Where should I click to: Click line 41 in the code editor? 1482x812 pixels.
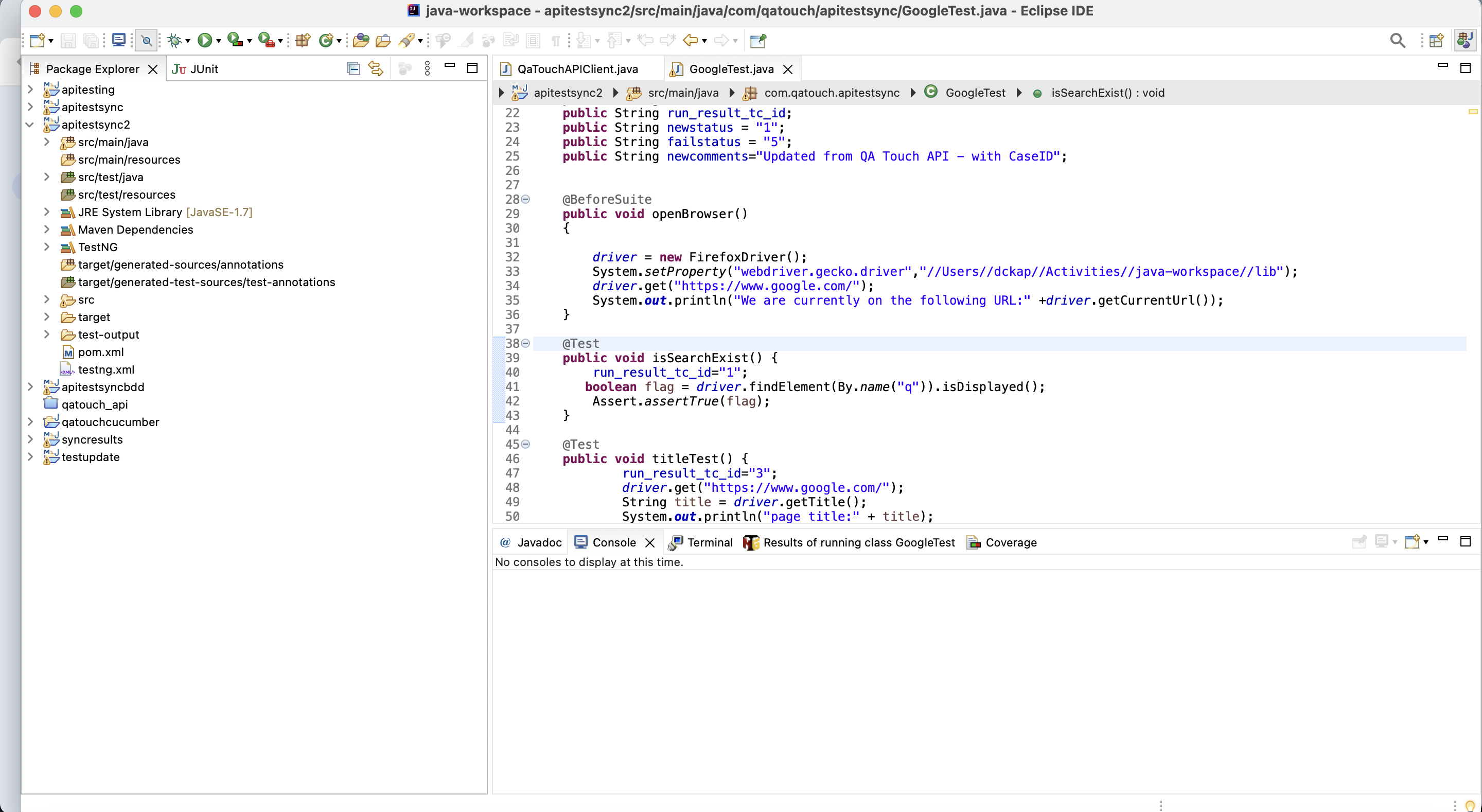tap(815, 387)
